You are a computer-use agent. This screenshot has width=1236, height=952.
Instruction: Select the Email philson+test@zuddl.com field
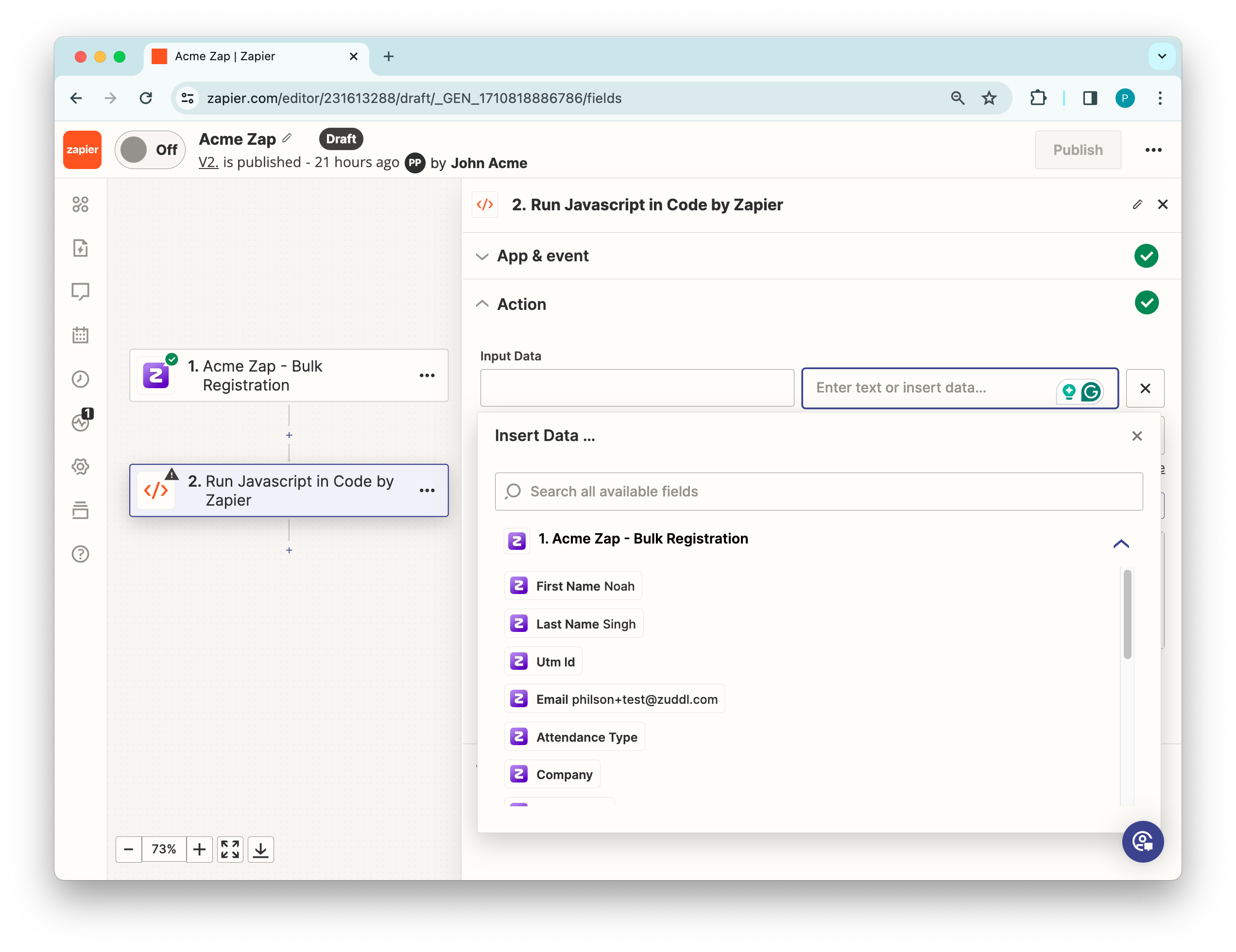point(615,699)
